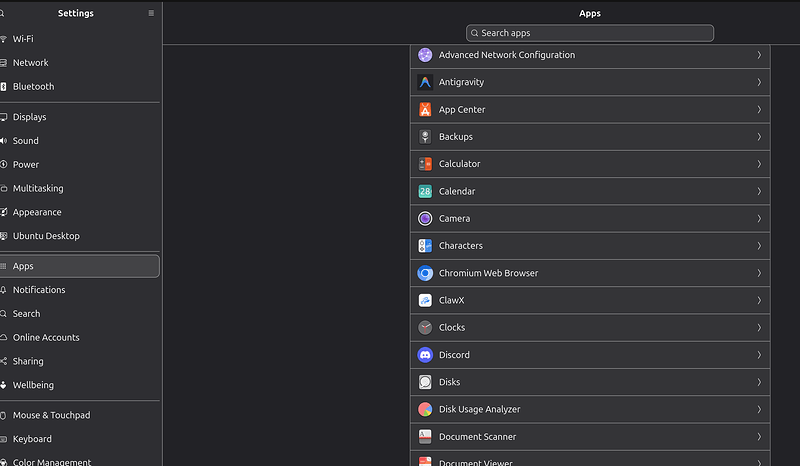Expand the Antigravity row chevron
Viewport: 800px width, 466px height.
(759, 82)
